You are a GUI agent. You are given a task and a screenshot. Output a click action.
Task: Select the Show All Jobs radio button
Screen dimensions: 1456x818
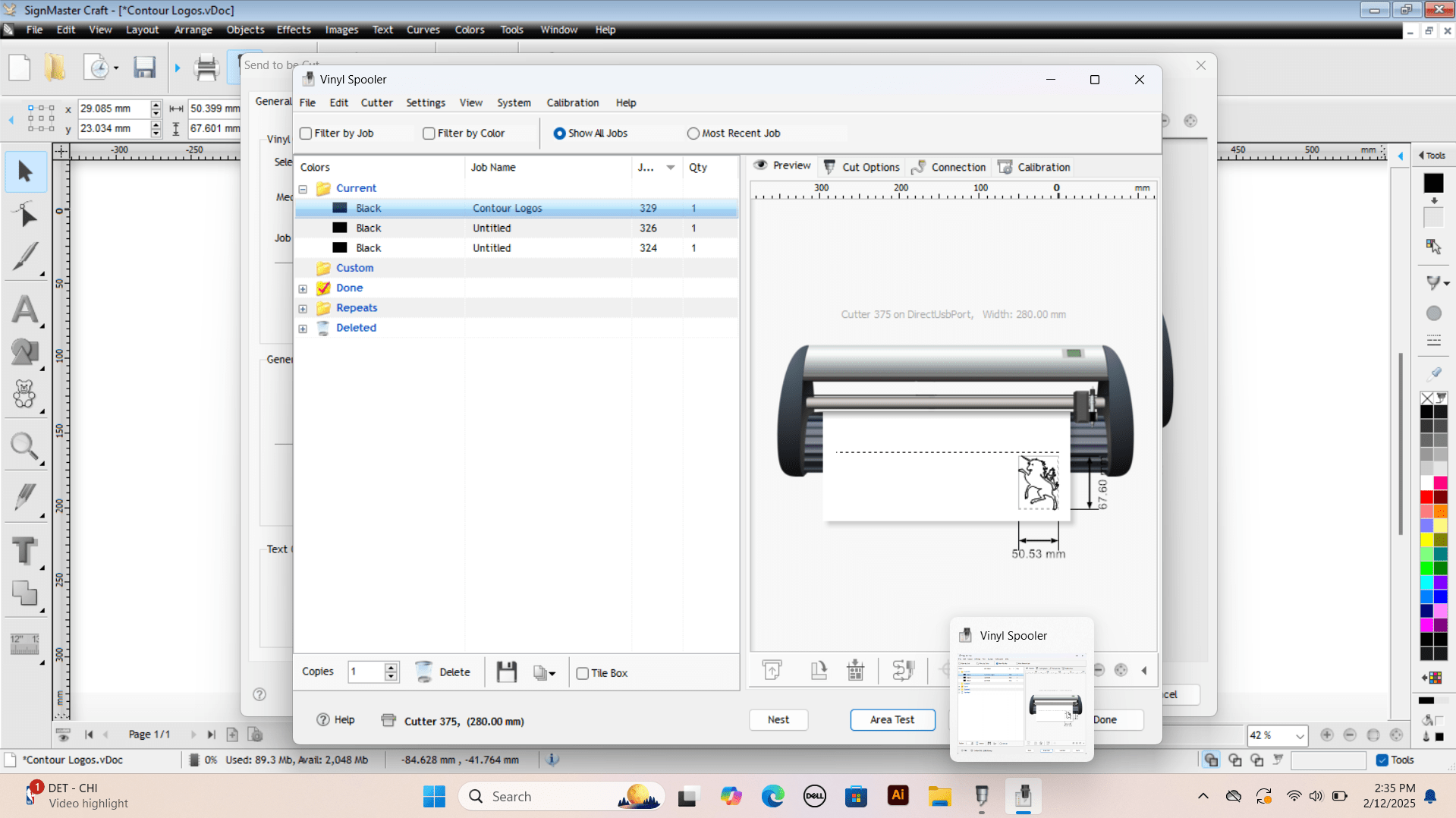(x=559, y=134)
